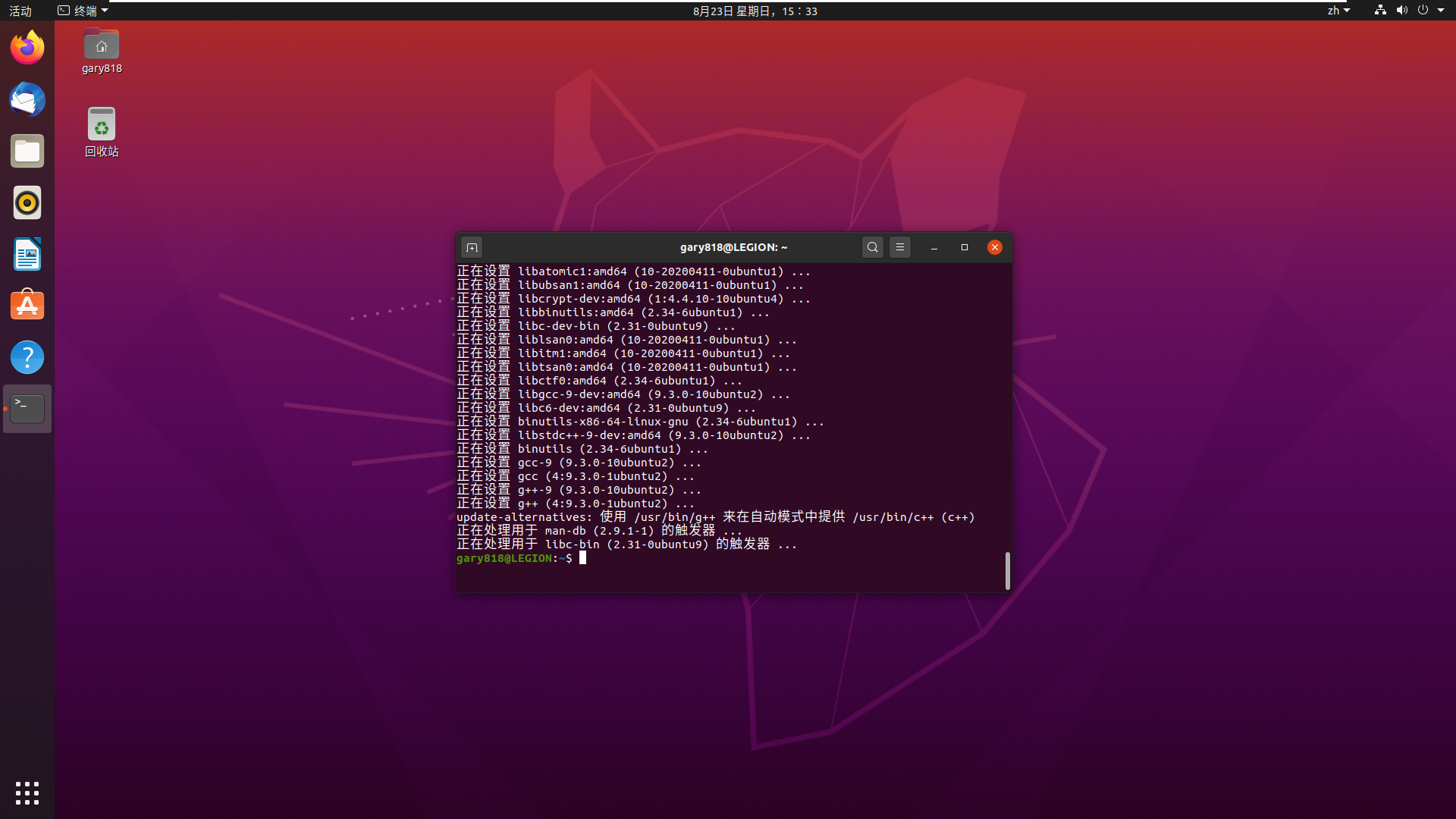Image resolution: width=1456 pixels, height=819 pixels.
Task: Click the 活动 activities button
Action: pyautogui.click(x=20, y=11)
